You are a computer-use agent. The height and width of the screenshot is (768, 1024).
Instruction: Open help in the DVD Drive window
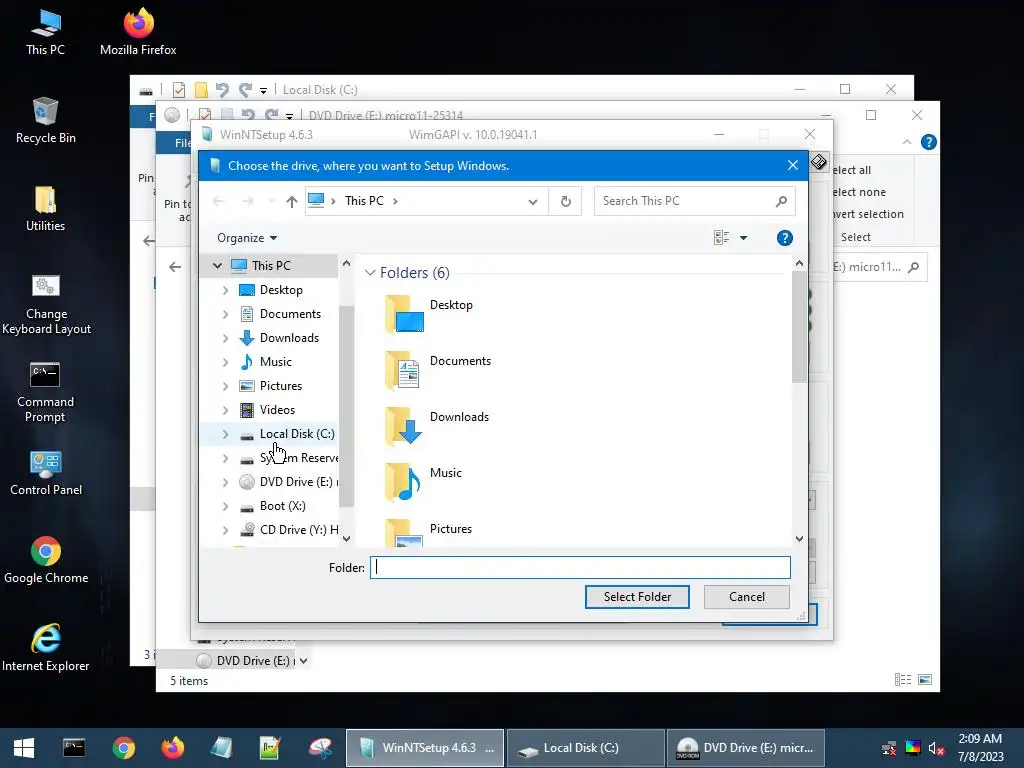(929, 142)
